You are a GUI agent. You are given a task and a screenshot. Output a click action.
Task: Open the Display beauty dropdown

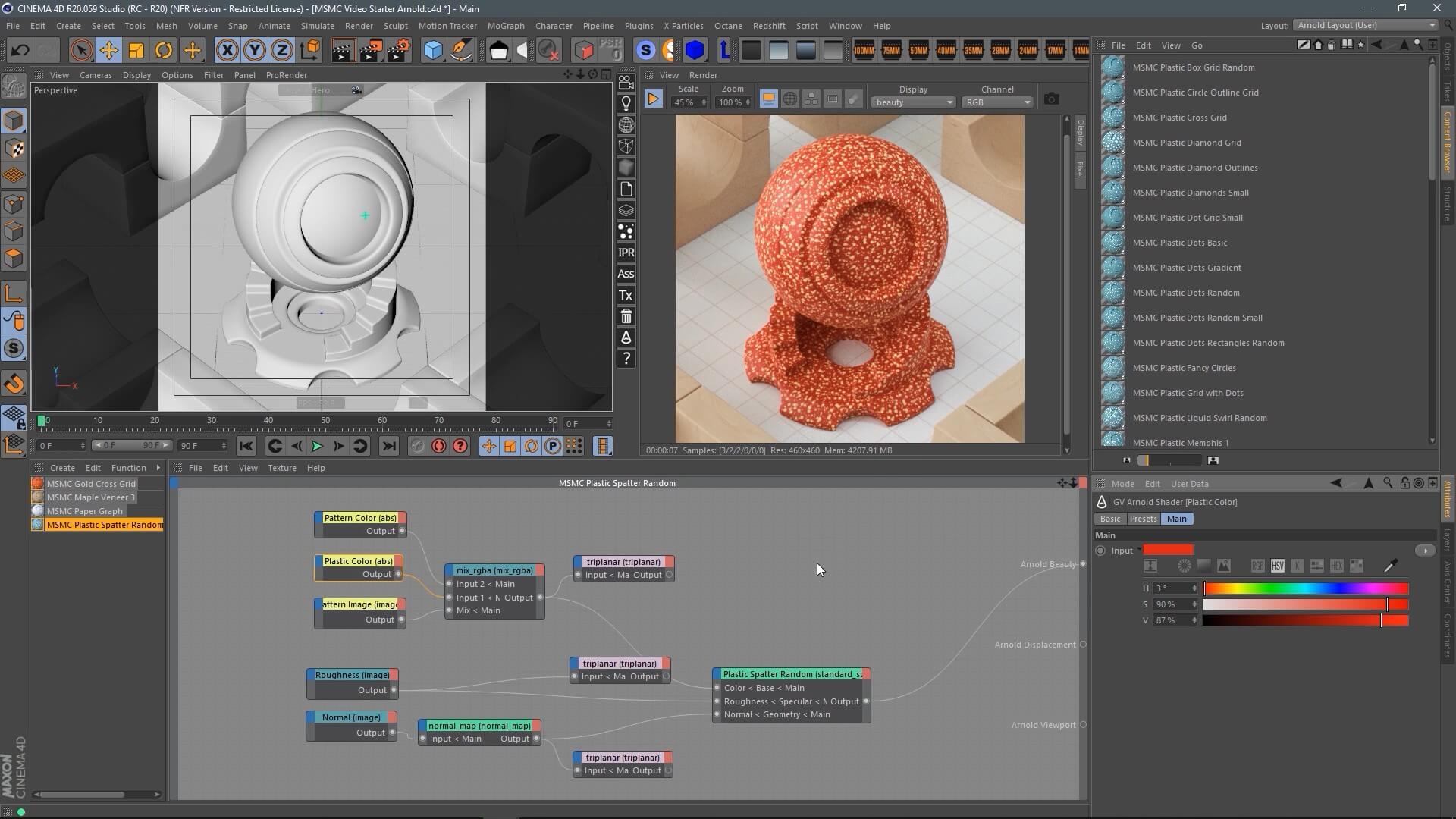(913, 102)
